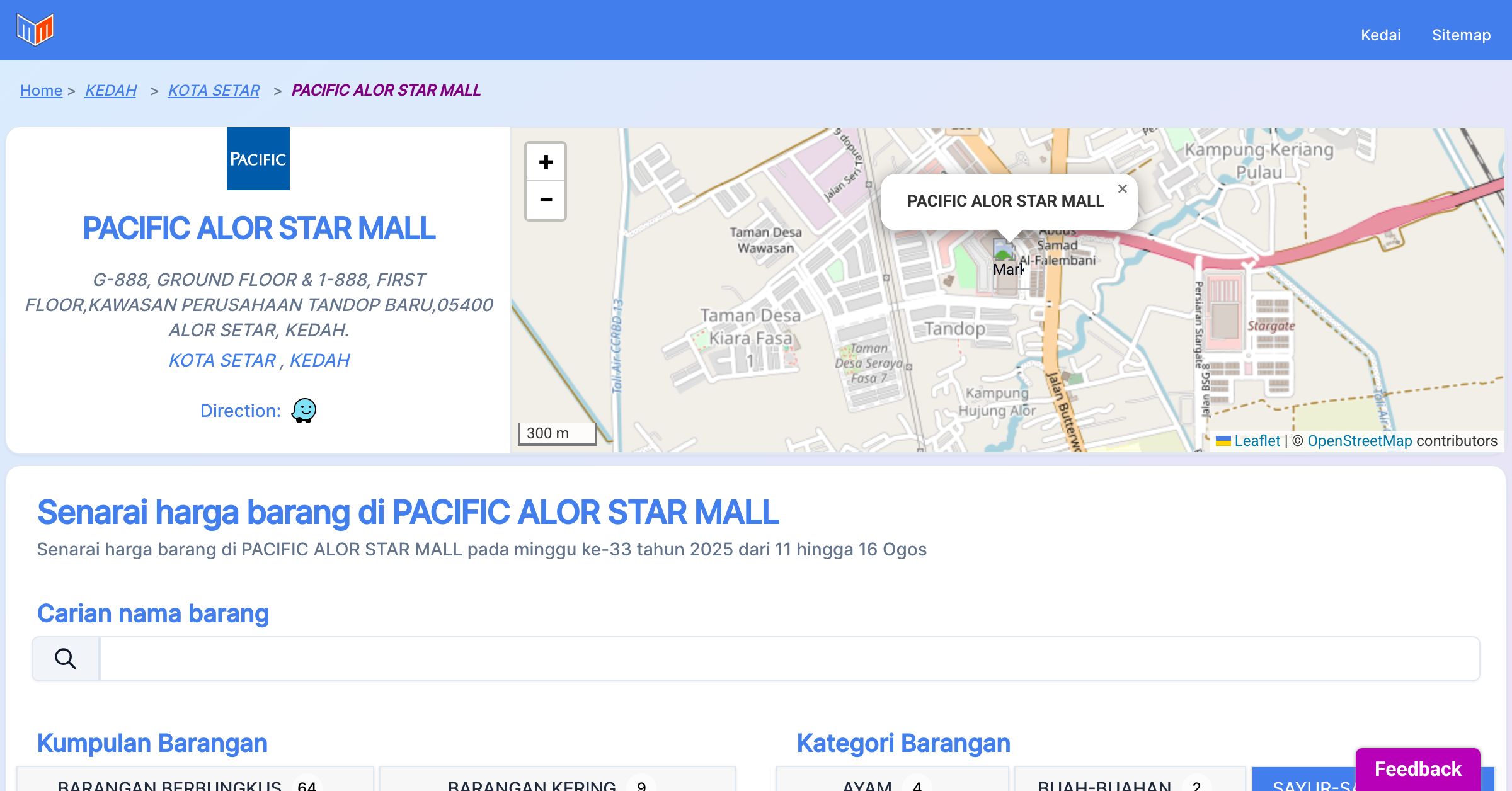Open the KOTA SETAR breadcrumb link

click(x=214, y=90)
